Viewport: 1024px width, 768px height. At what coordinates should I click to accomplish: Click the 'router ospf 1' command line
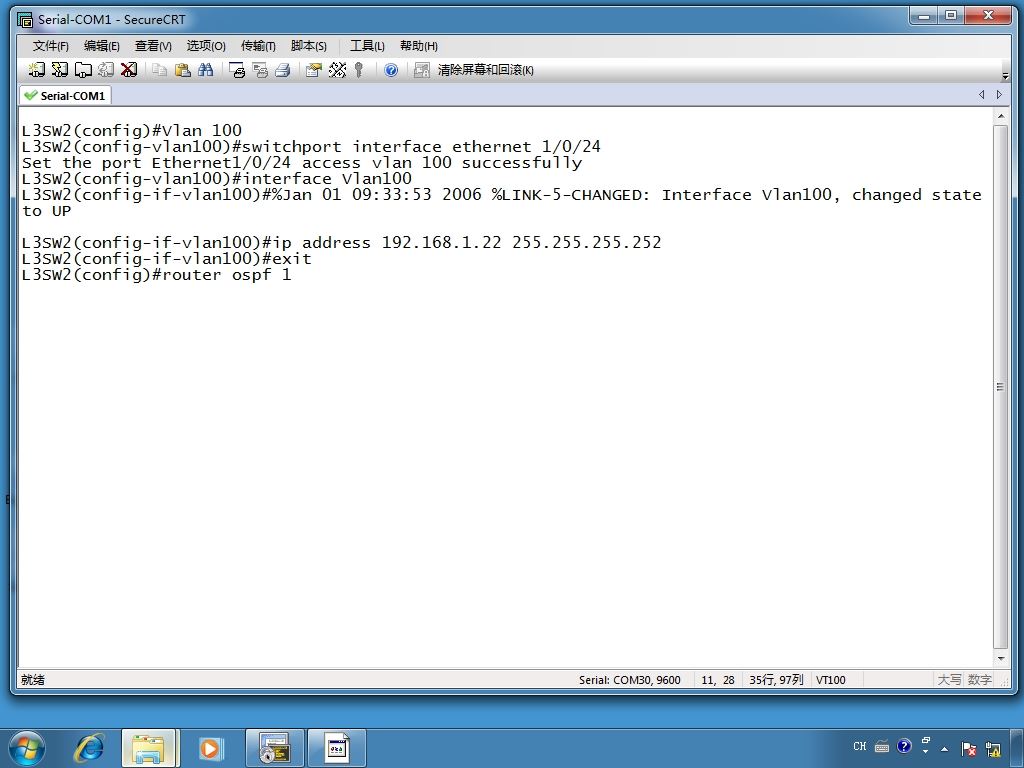point(157,275)
